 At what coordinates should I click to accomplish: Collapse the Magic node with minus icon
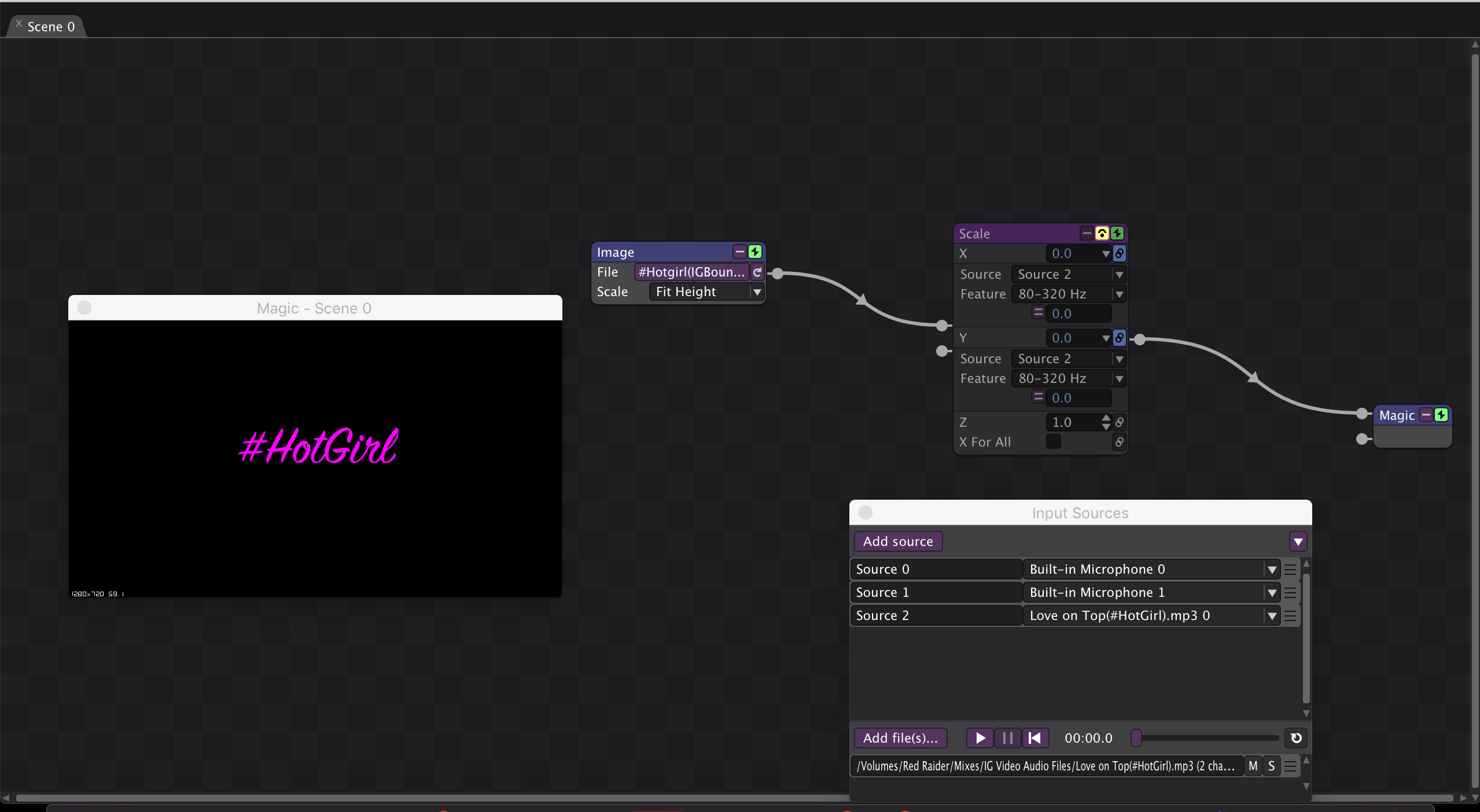pyautogui.click(x=1426, y=415)
